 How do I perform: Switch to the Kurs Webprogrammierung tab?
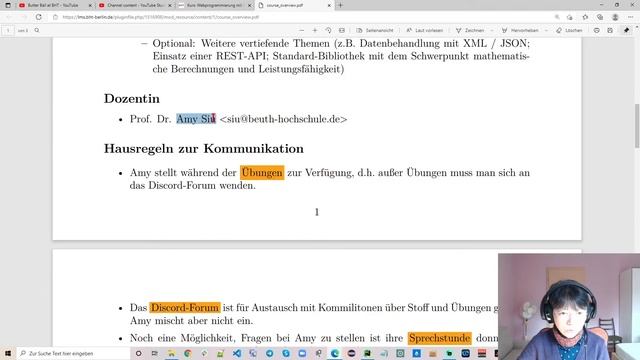click(215, 5)
